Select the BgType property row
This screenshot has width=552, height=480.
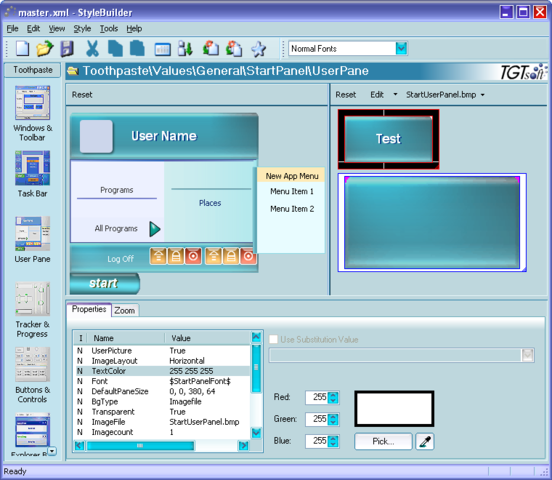click(x=163, y=401)
